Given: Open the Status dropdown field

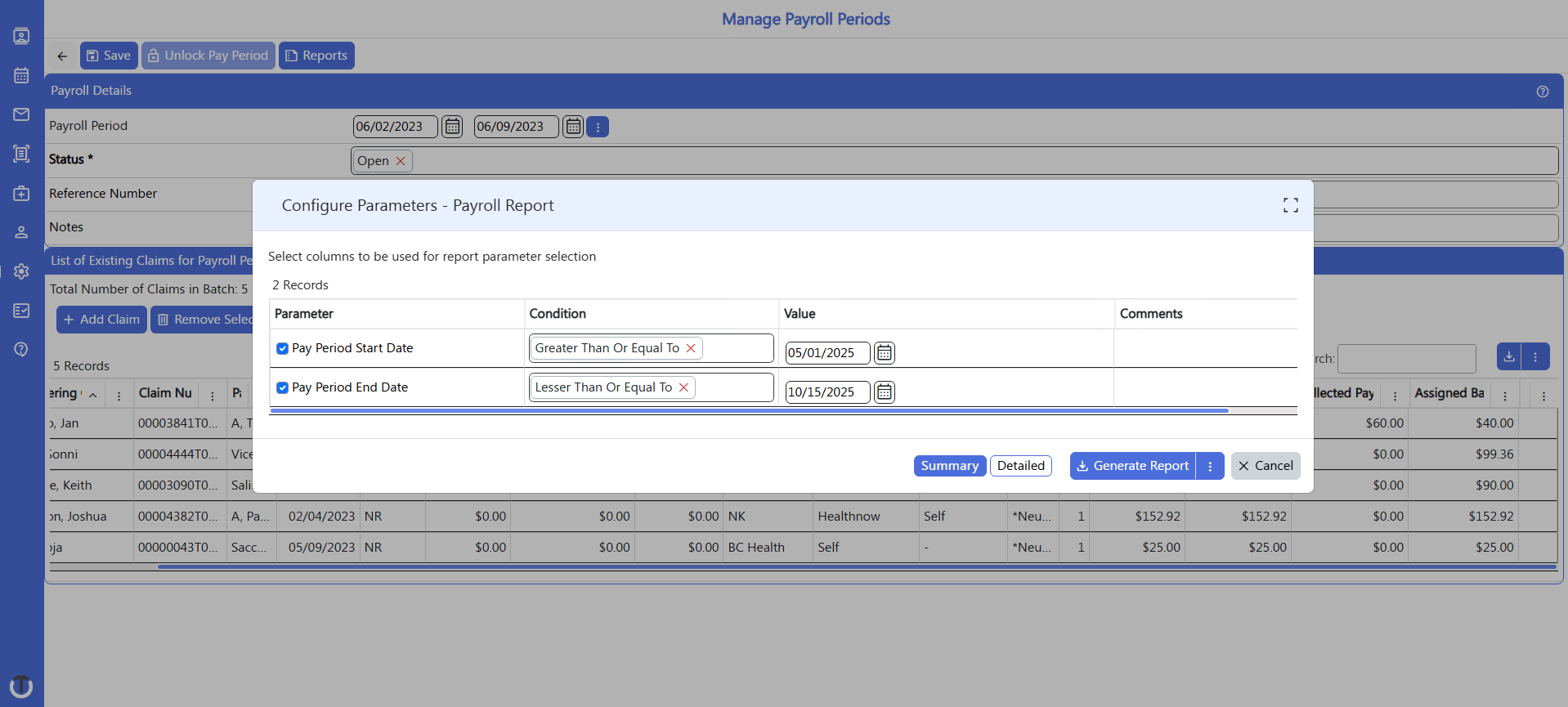Looking at the screenshot, I should coord(954,160).
